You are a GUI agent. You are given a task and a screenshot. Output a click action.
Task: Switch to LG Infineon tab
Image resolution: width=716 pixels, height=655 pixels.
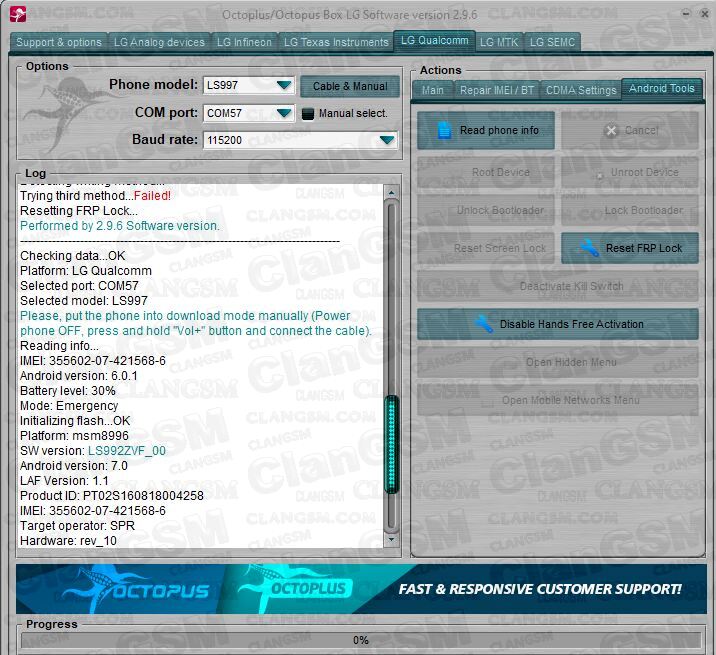coord(244,42)
